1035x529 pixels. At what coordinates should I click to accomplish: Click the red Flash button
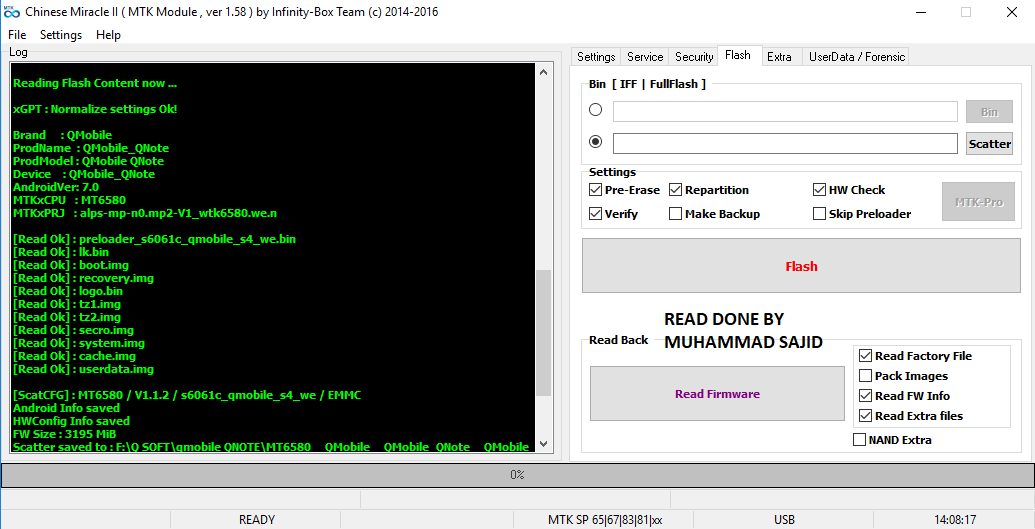[x=801, y=266]
